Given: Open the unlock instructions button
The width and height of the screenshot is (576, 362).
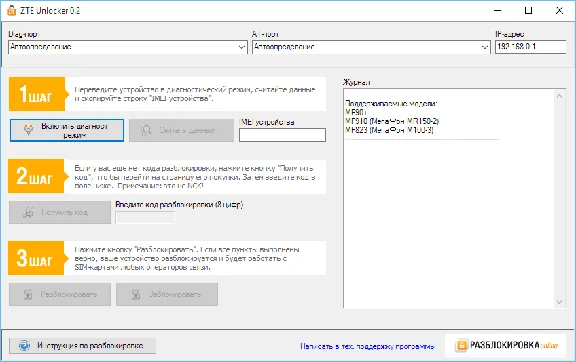Looking at the screenshot, I should point(83,346).
